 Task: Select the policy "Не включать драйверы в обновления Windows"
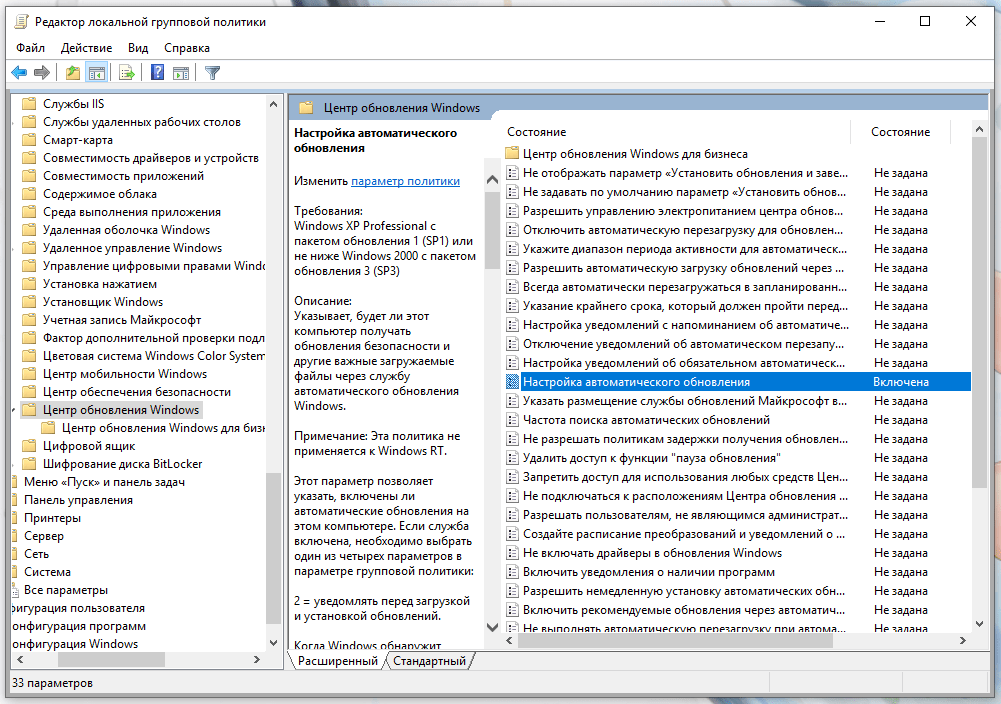point(652,553)
